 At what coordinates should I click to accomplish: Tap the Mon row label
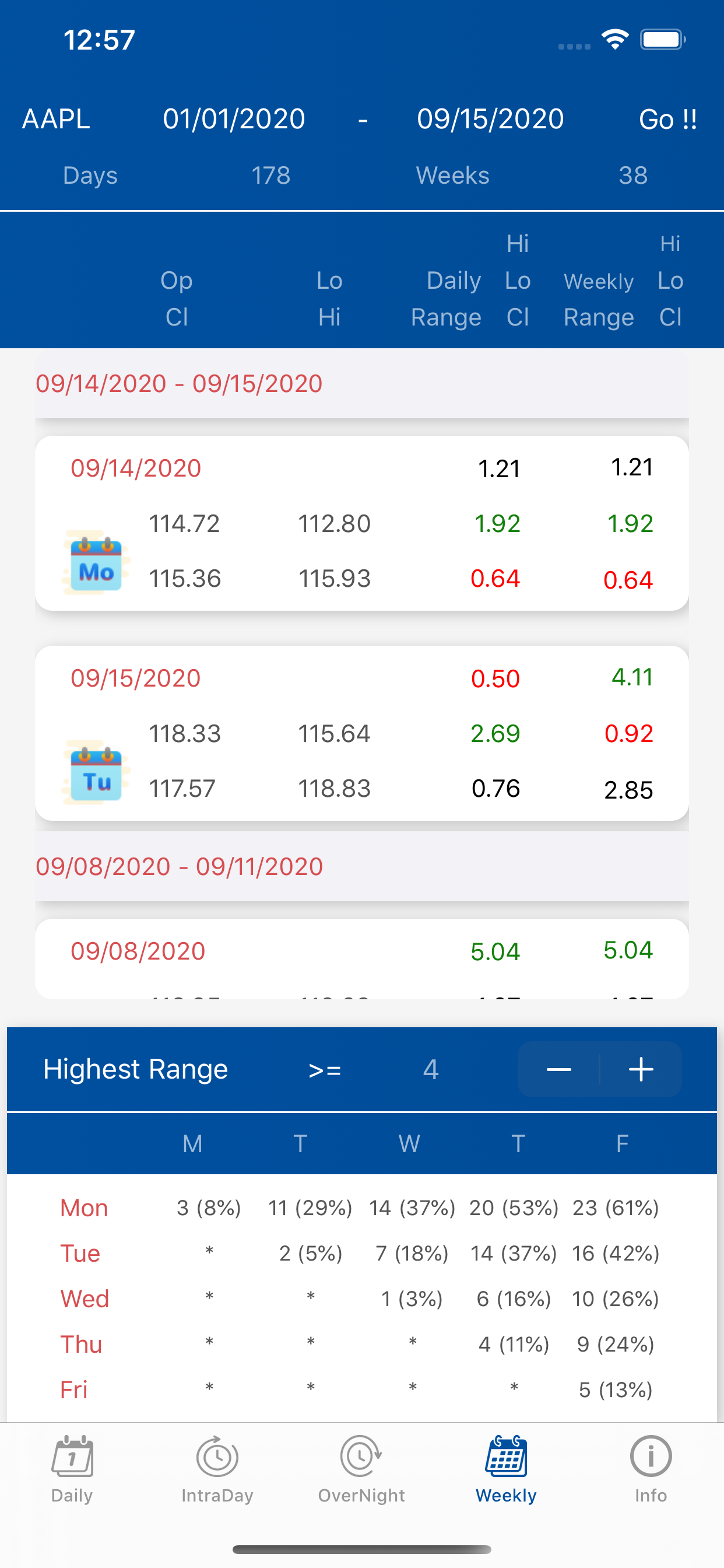(84, 1208)
